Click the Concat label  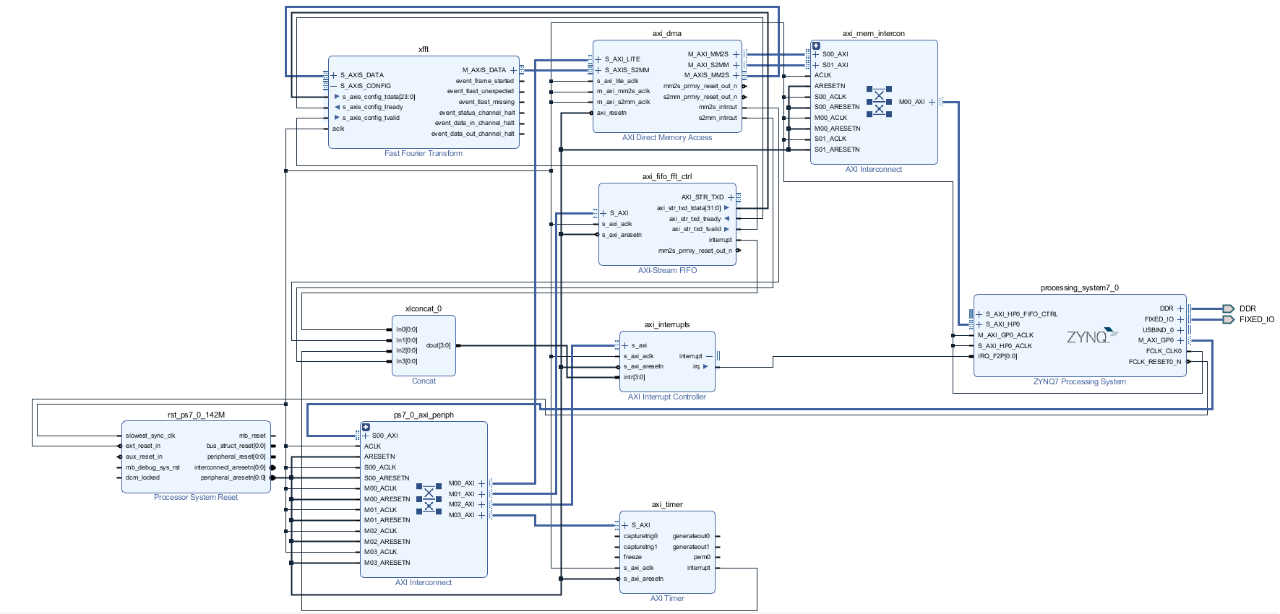pyautogui.click(x=423, y=381)
